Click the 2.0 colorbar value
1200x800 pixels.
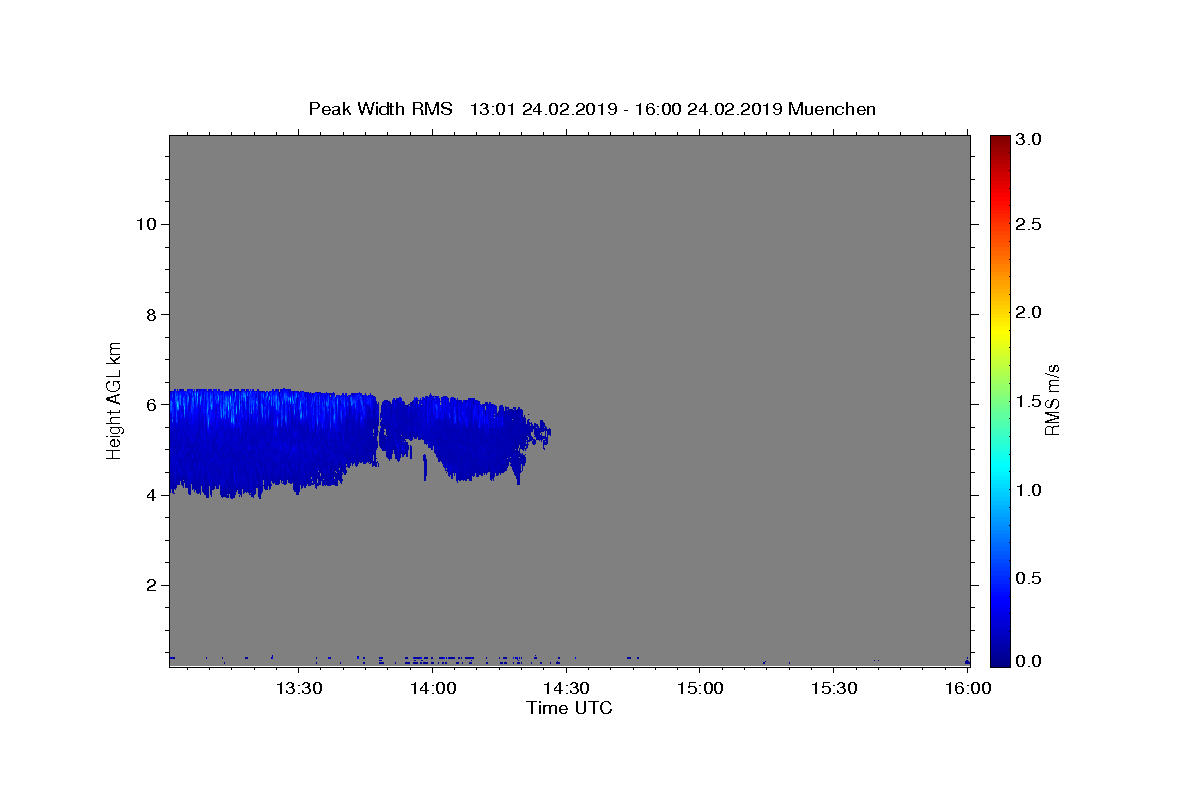[x=1031, y=312]
